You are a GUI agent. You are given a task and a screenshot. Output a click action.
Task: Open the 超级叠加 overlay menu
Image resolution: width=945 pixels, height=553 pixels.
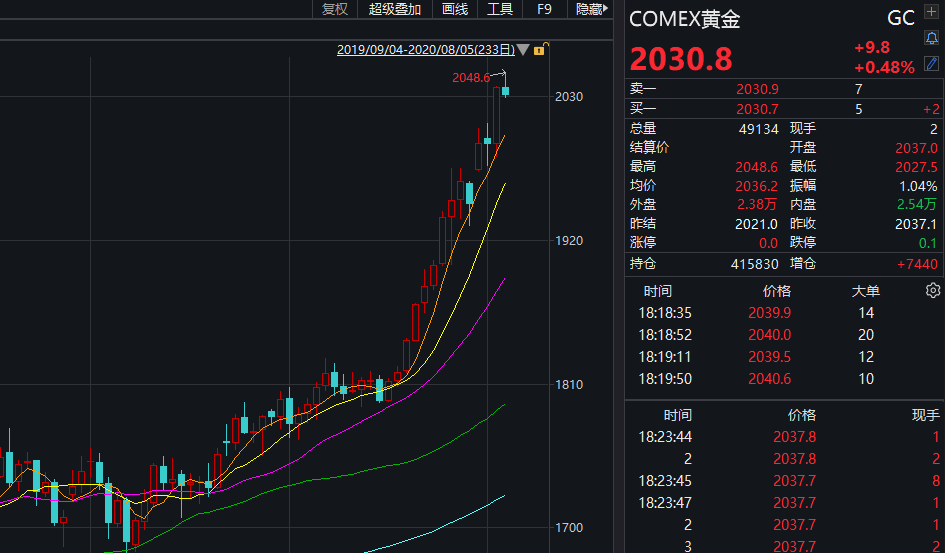pyautogui.click(x=394, y=9)
